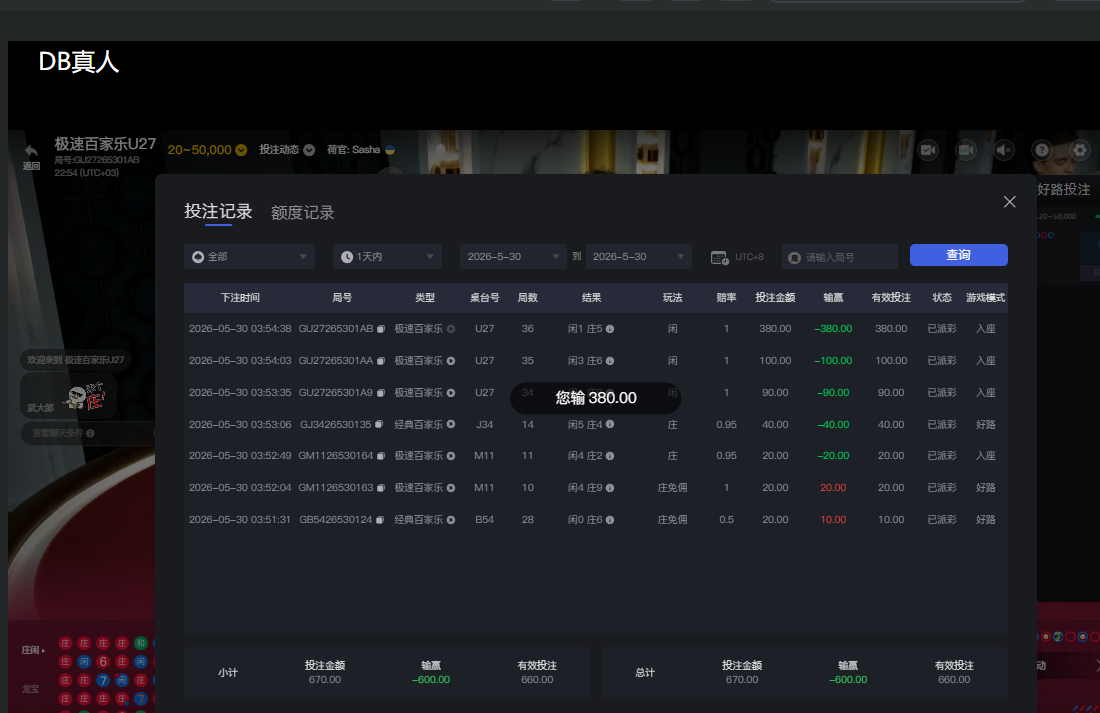Click the 输赢 column header

click(833, 298)
